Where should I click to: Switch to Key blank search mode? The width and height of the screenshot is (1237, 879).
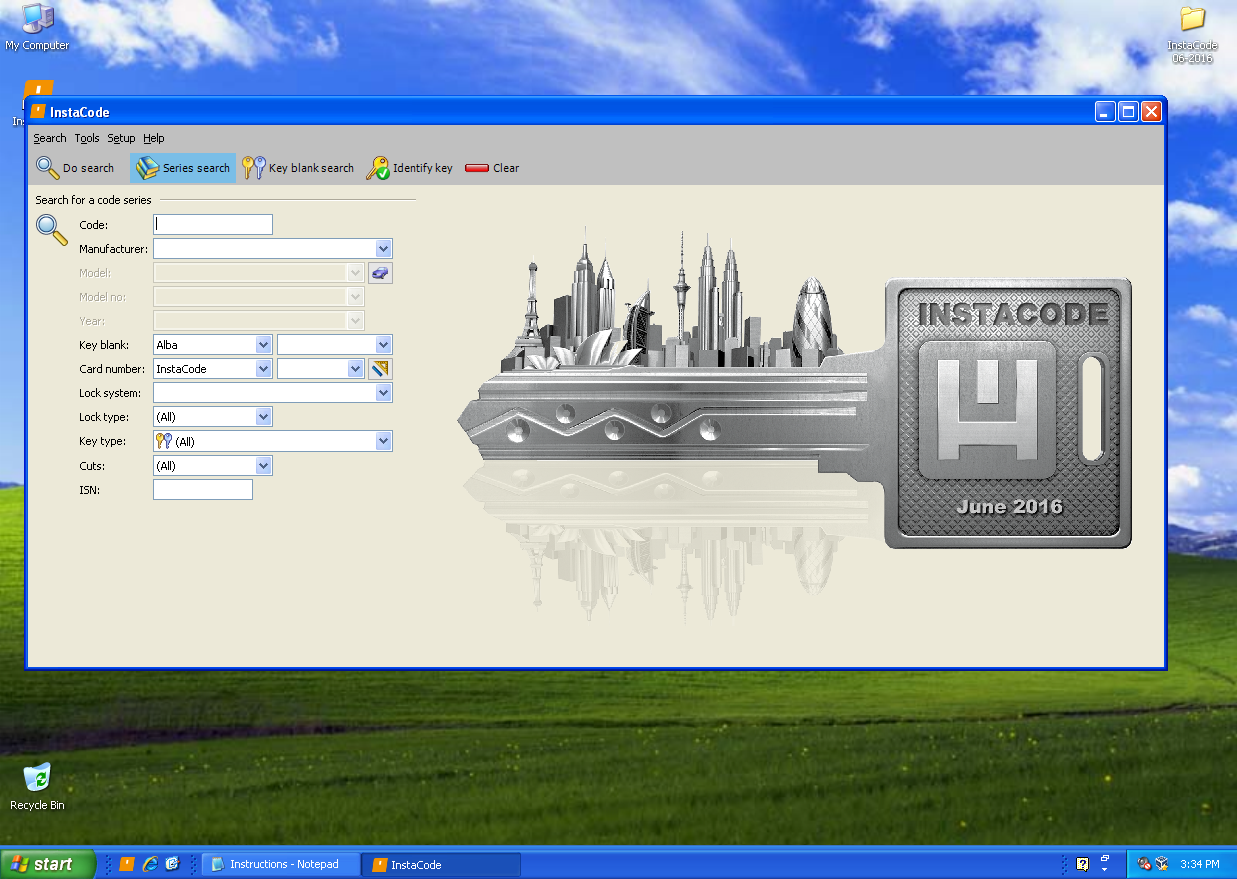pyautogui.click(x=299, y=168)
